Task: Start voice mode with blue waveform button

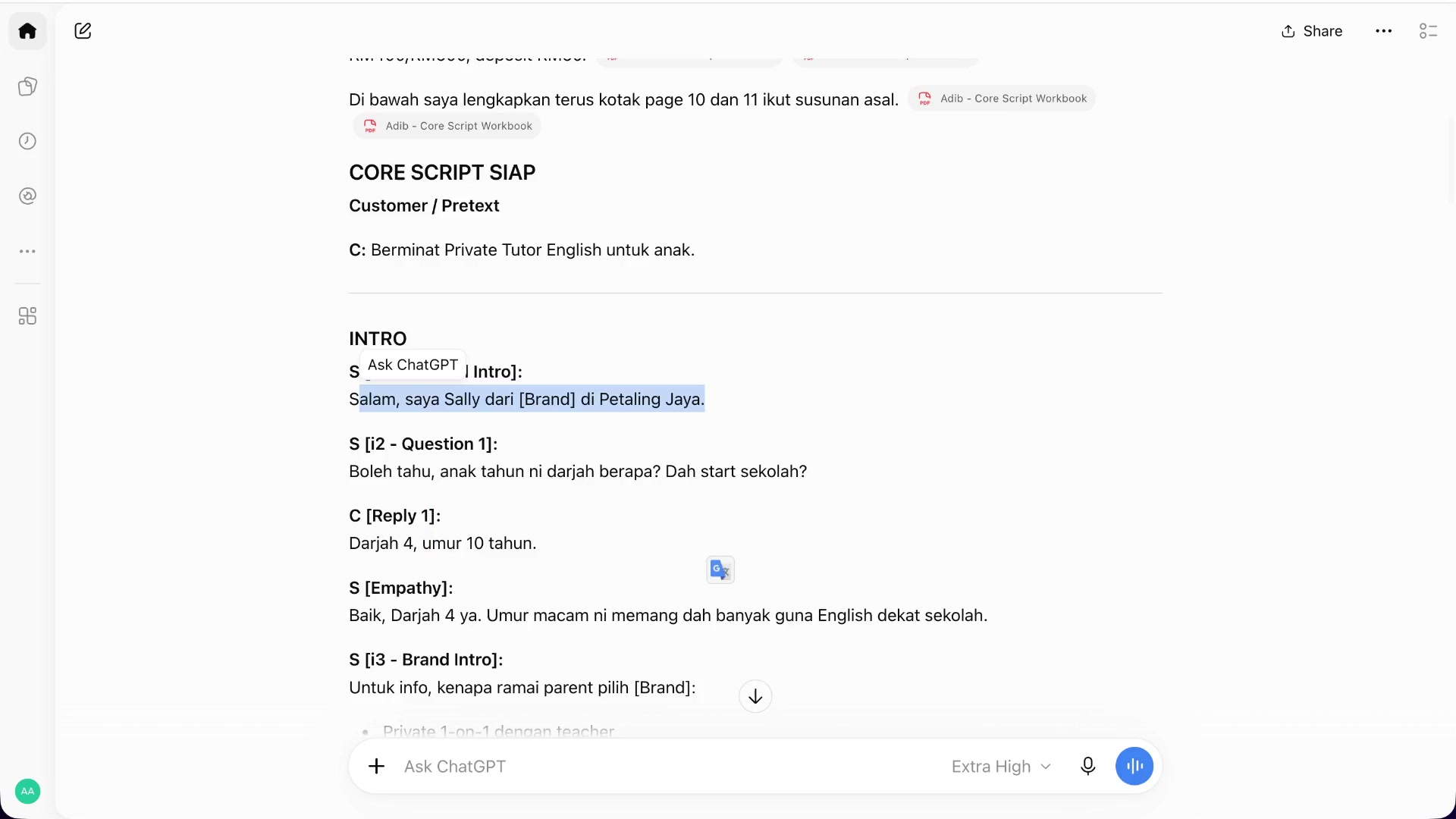Action: pos(1134,766)
